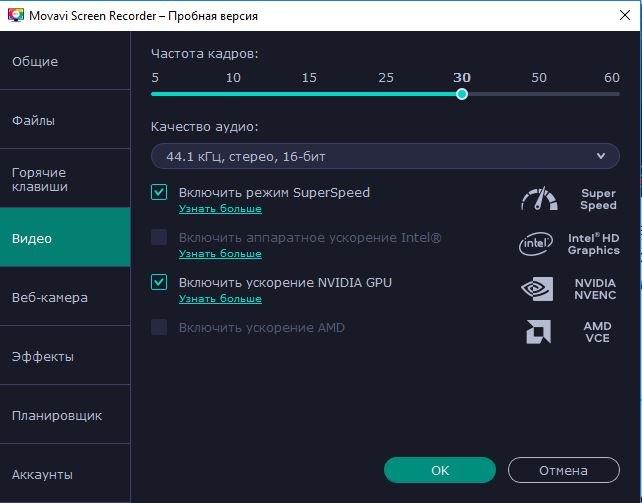
Task: Switch to the Файлы tab
Action: point(65,120)
